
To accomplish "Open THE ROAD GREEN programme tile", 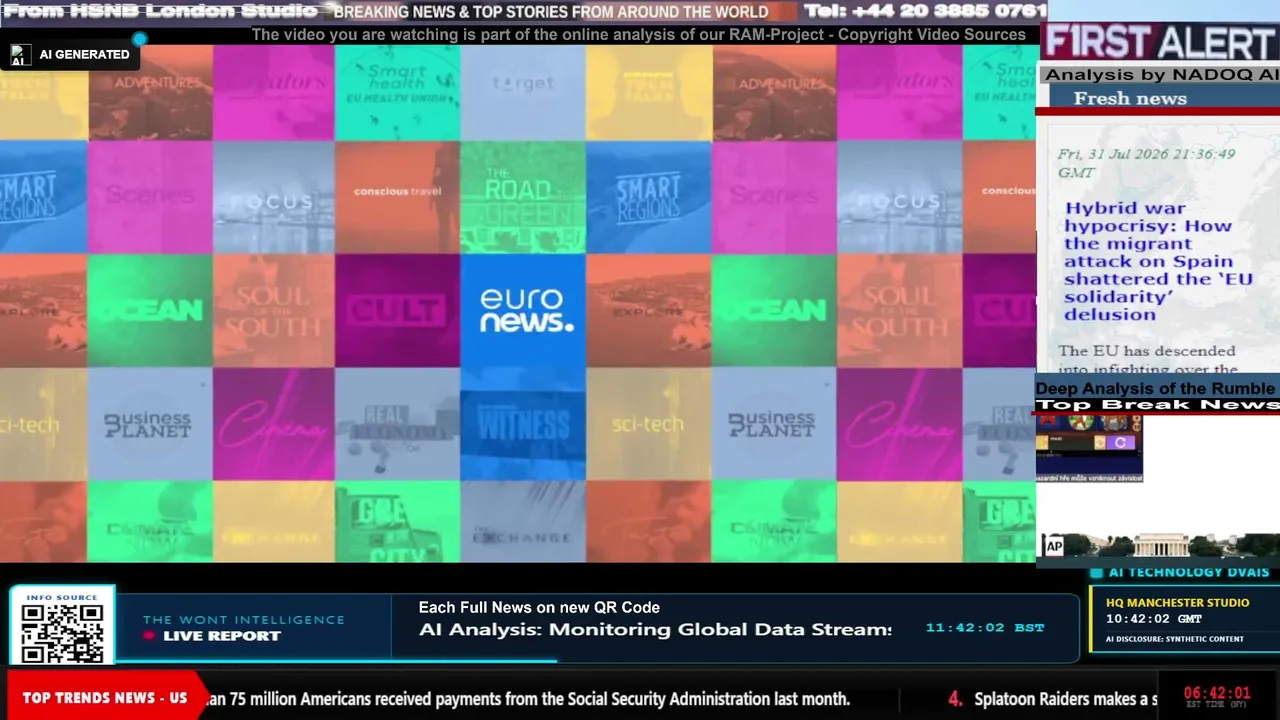I will coord(523,197).
